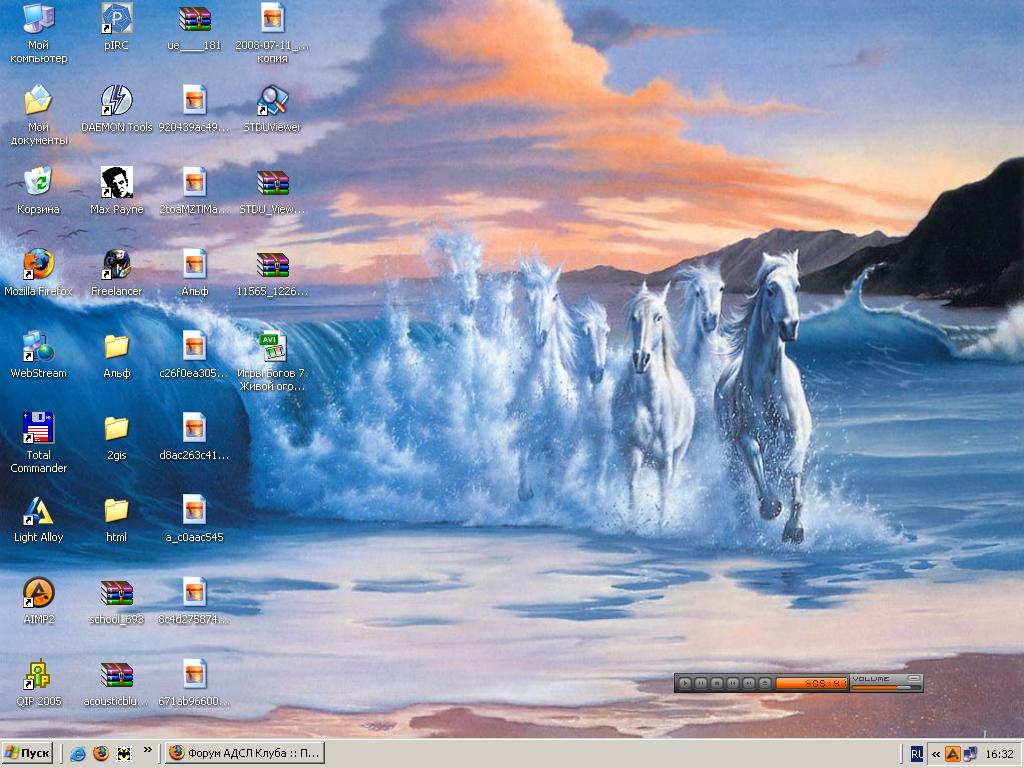Image resolution: width=1024 pixels, height=768 pixels.
Task: Click the orange time display in mini player
Action: pyautogui.click(x=812, y=683)
